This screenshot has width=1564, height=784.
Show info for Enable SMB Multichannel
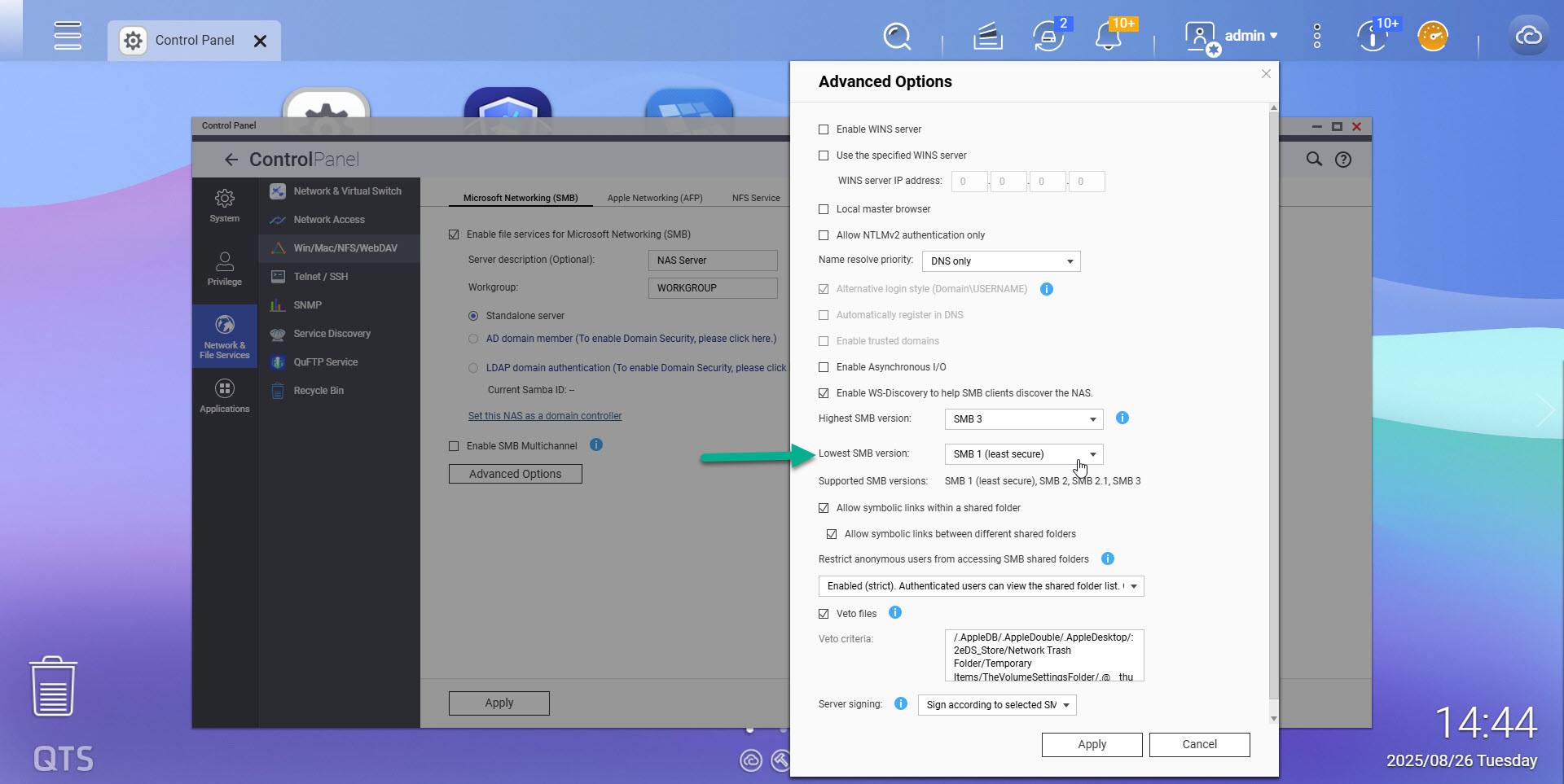pyautogui.click(x=596, y=445)
